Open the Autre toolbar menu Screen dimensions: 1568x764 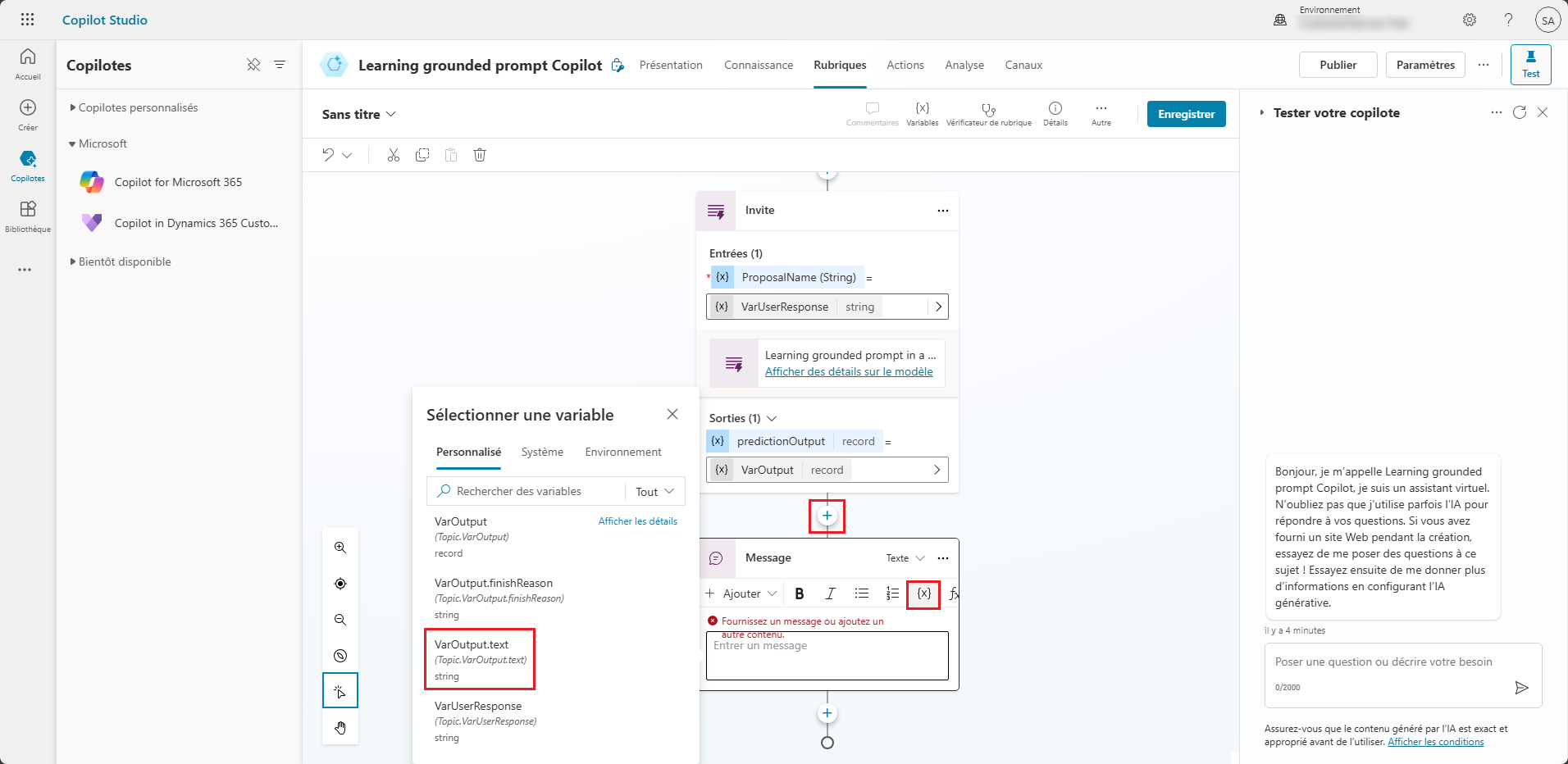point(1101,114)
